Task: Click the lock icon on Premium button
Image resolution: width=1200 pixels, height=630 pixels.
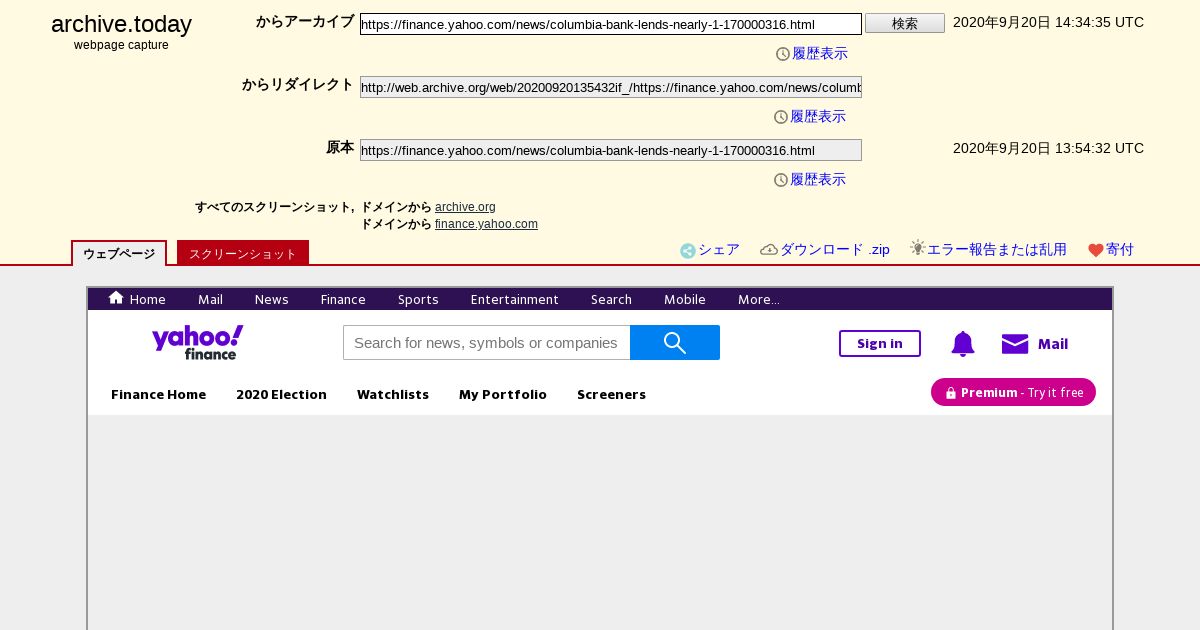Action: (951, 393)
